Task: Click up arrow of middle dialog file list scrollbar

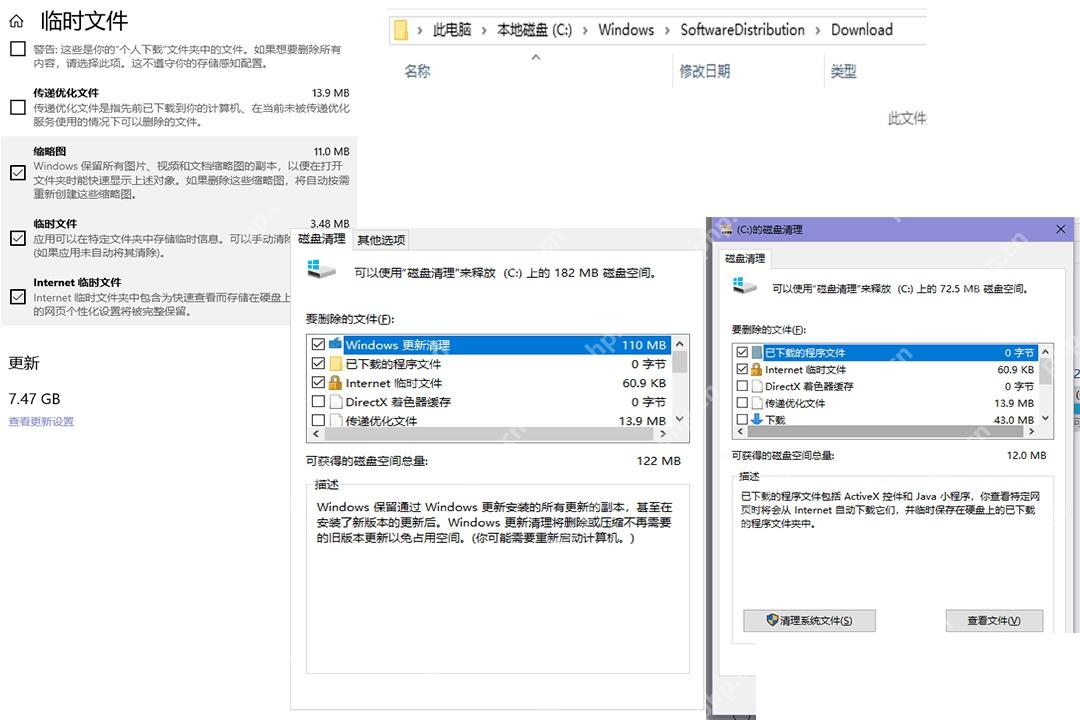Action: 680,344
